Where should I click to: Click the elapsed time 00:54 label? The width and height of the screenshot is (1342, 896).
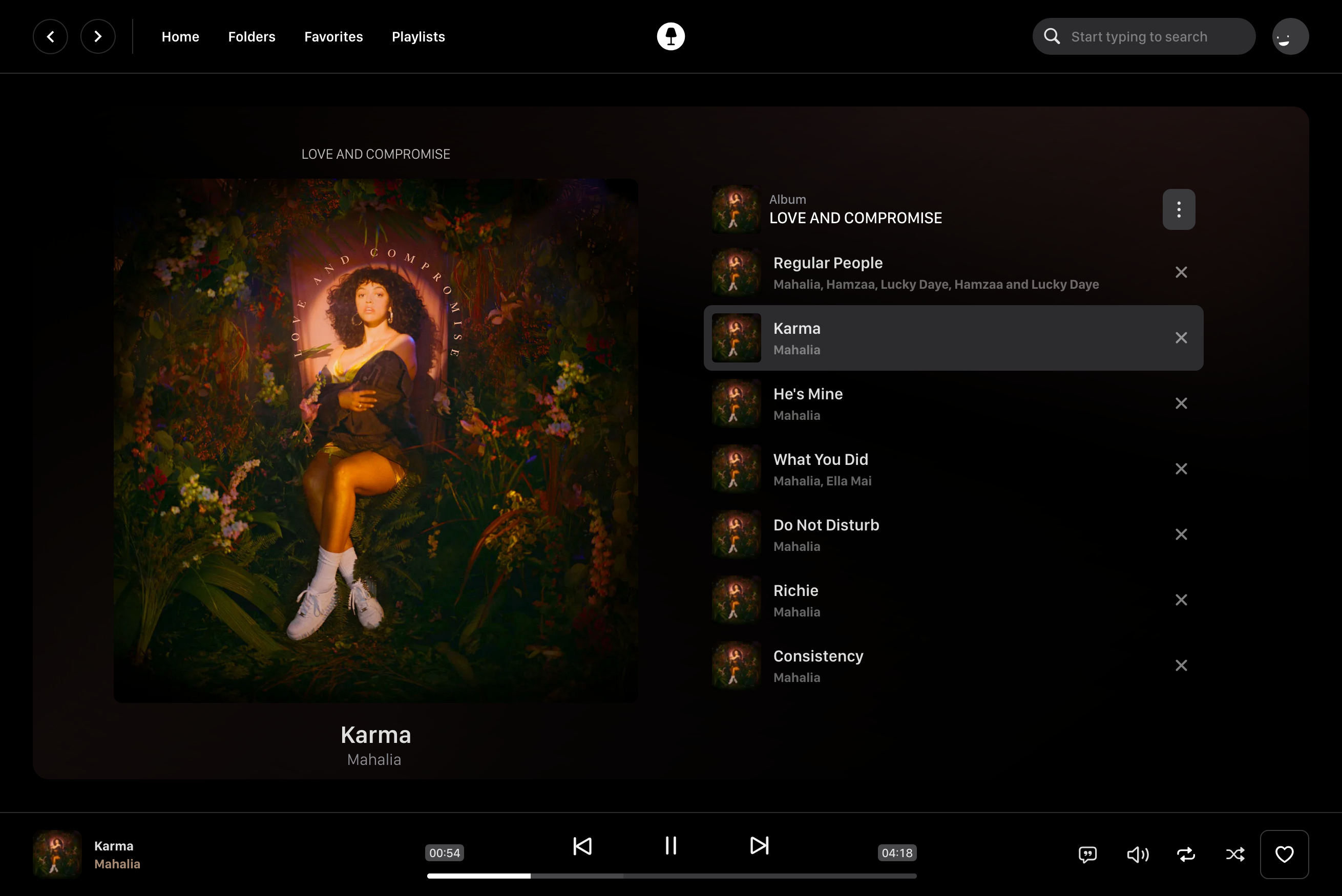pos(444,852)
